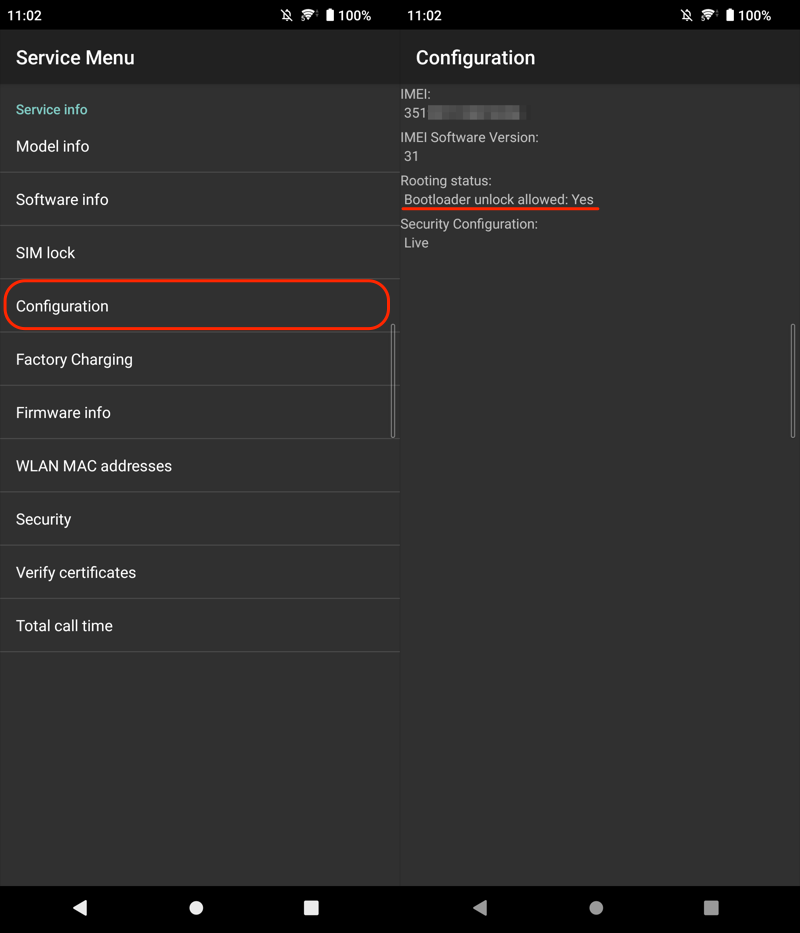Tap the home circle below Service Menu
Screen dimensions: 800x933
click(x=196, y=907)
